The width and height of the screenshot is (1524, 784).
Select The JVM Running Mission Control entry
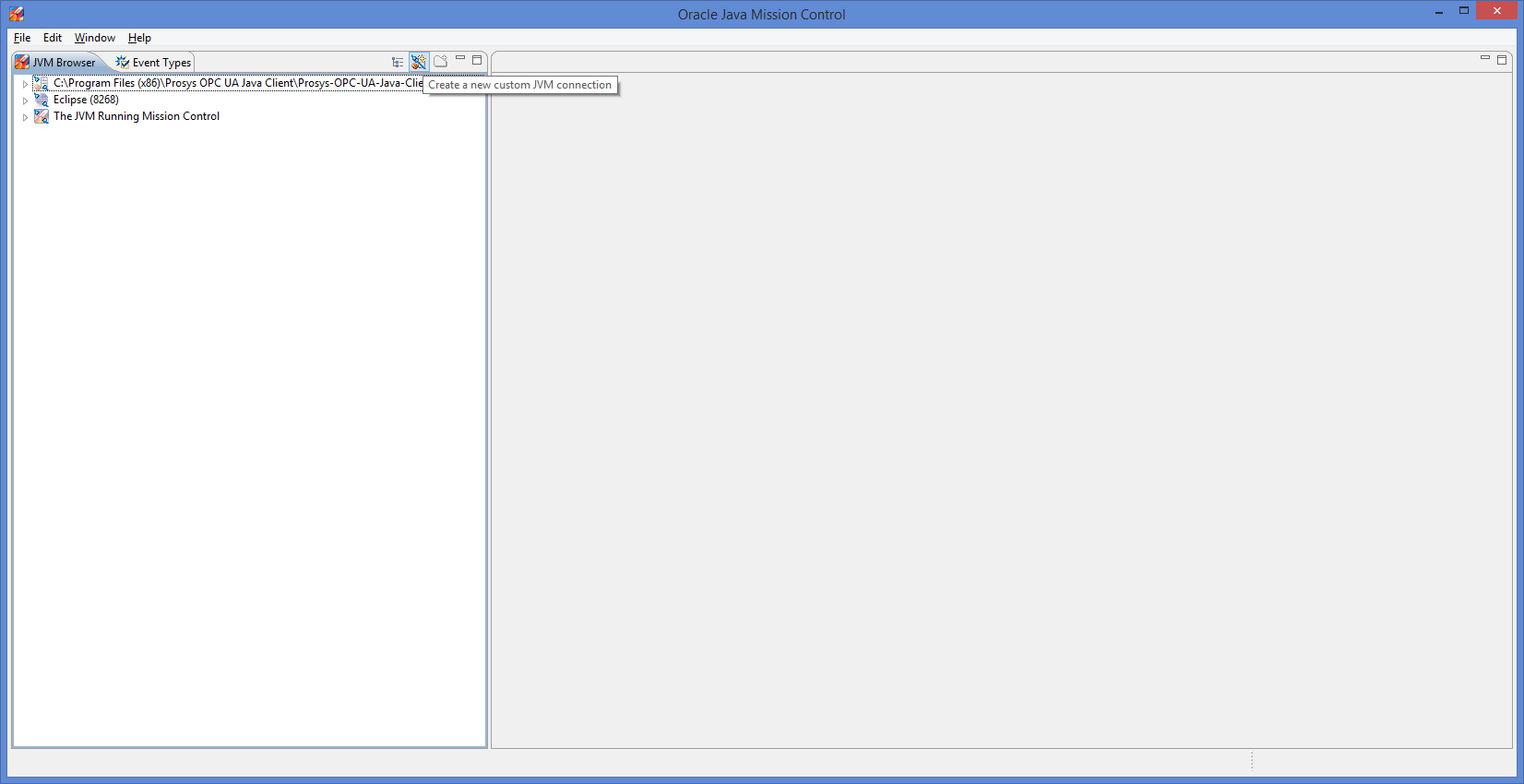137,116
